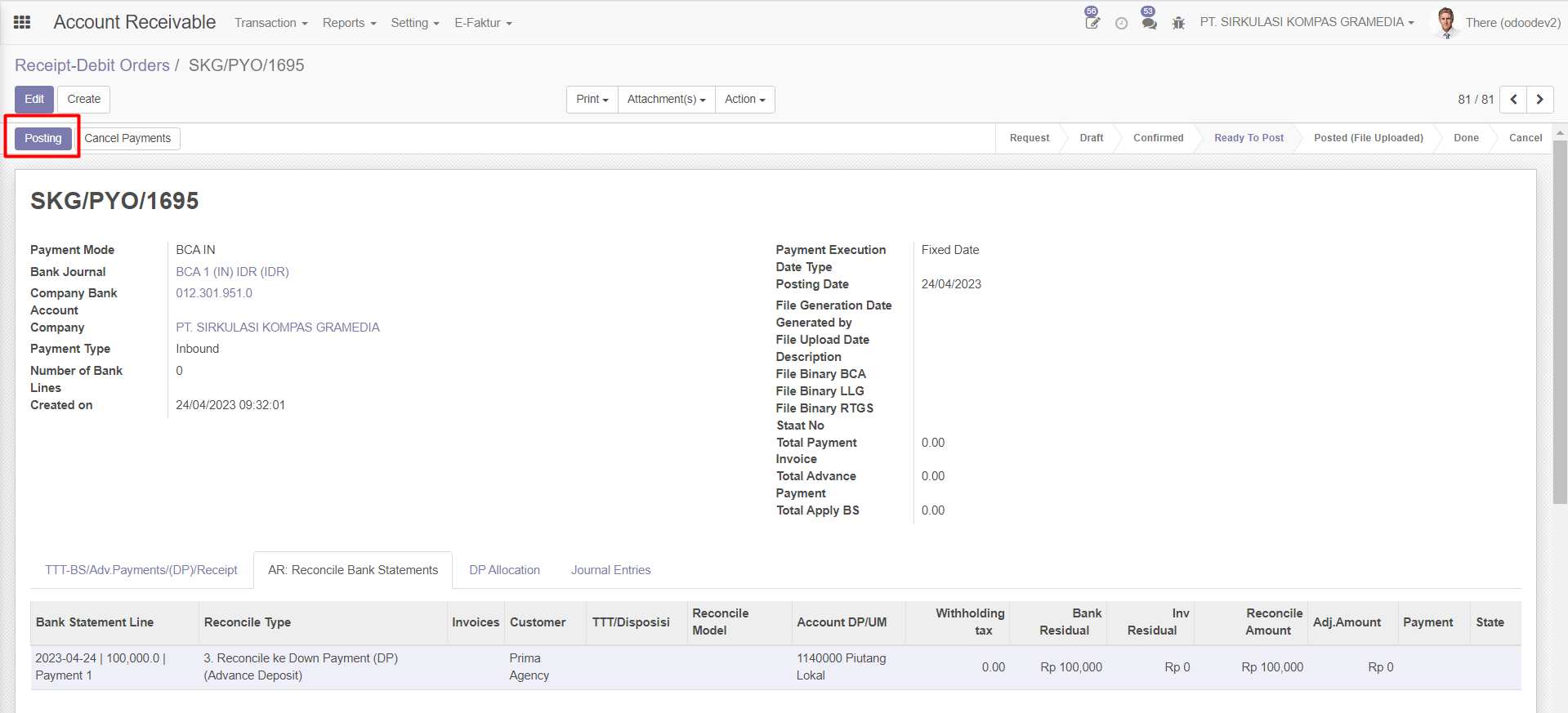Screen dimensions: 1568x713
Task: Click the Draft status stage
Action: tap(1092, 138)
